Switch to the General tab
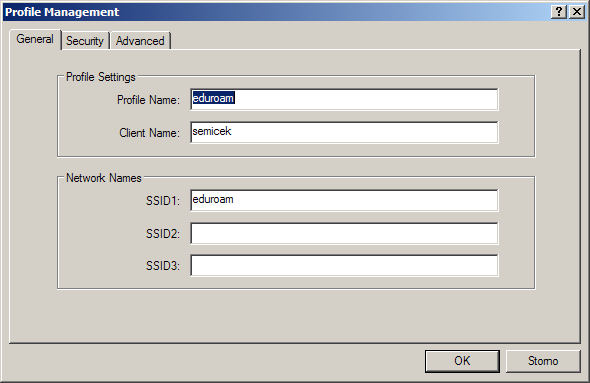The width and height of the screenshot is (590, 383). (35, 40)
